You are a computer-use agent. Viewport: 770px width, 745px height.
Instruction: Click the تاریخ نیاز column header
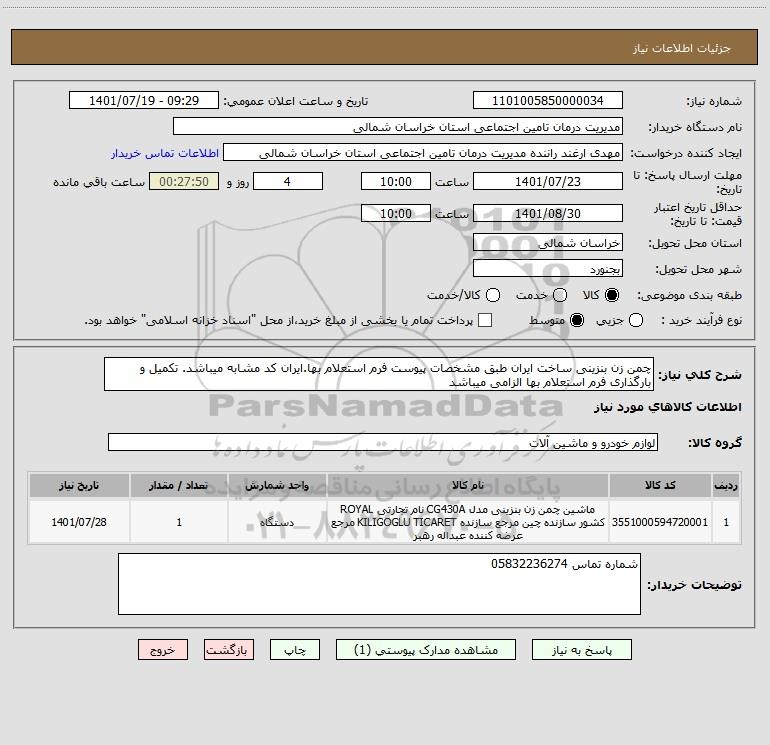point(79,486)
